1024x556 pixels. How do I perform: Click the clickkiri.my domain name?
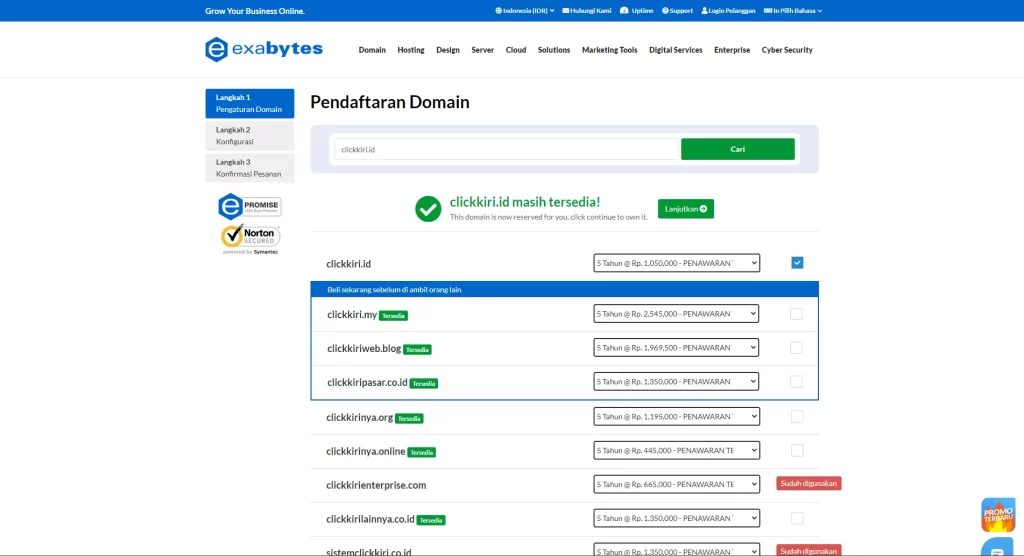coord(352,314)
